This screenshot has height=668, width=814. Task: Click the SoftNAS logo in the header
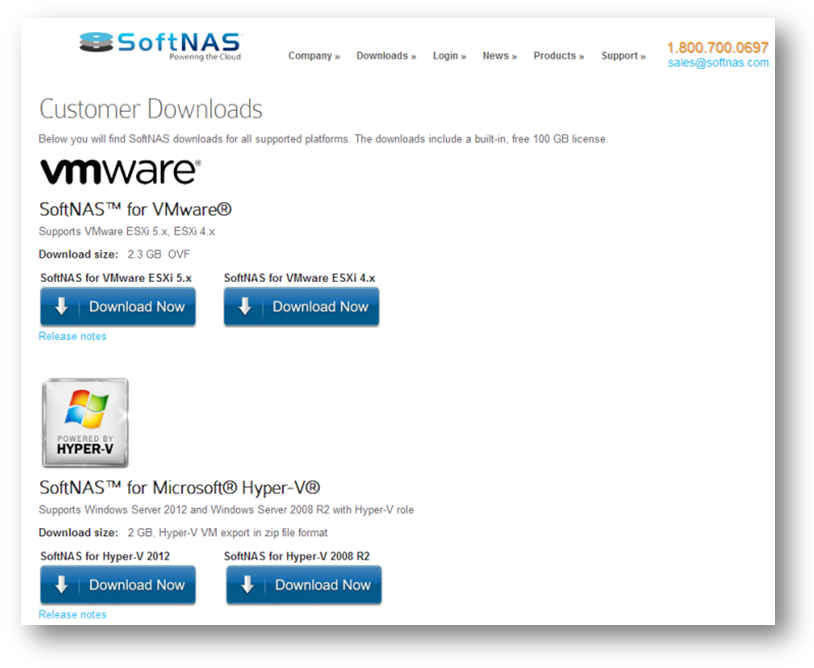tap(161, 46)
